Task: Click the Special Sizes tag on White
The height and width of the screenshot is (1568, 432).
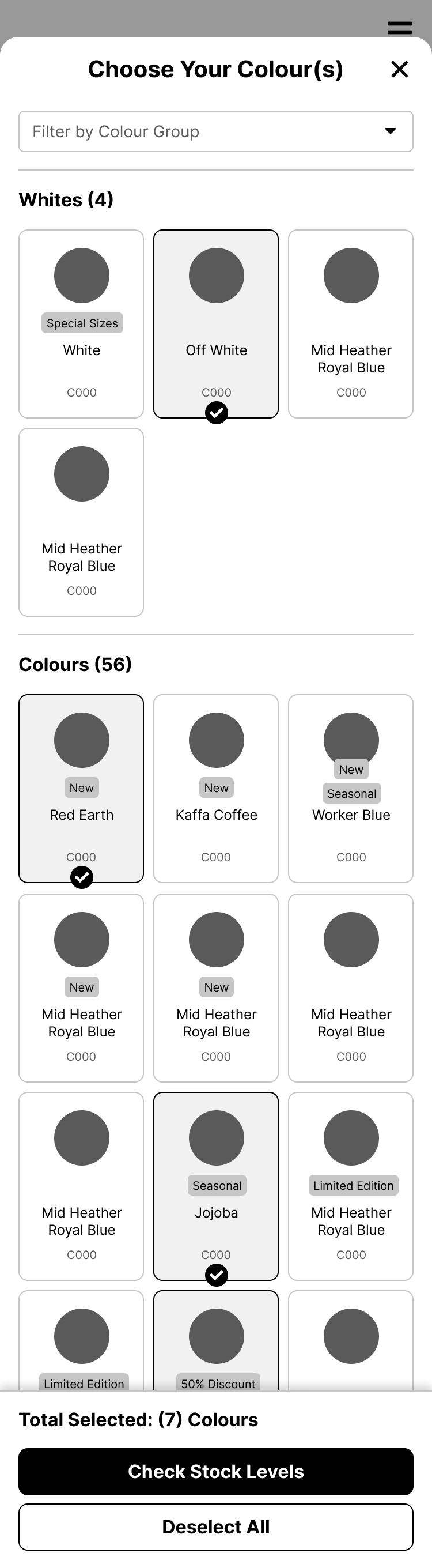Action: pyautogui.click(x=82, y=323)
